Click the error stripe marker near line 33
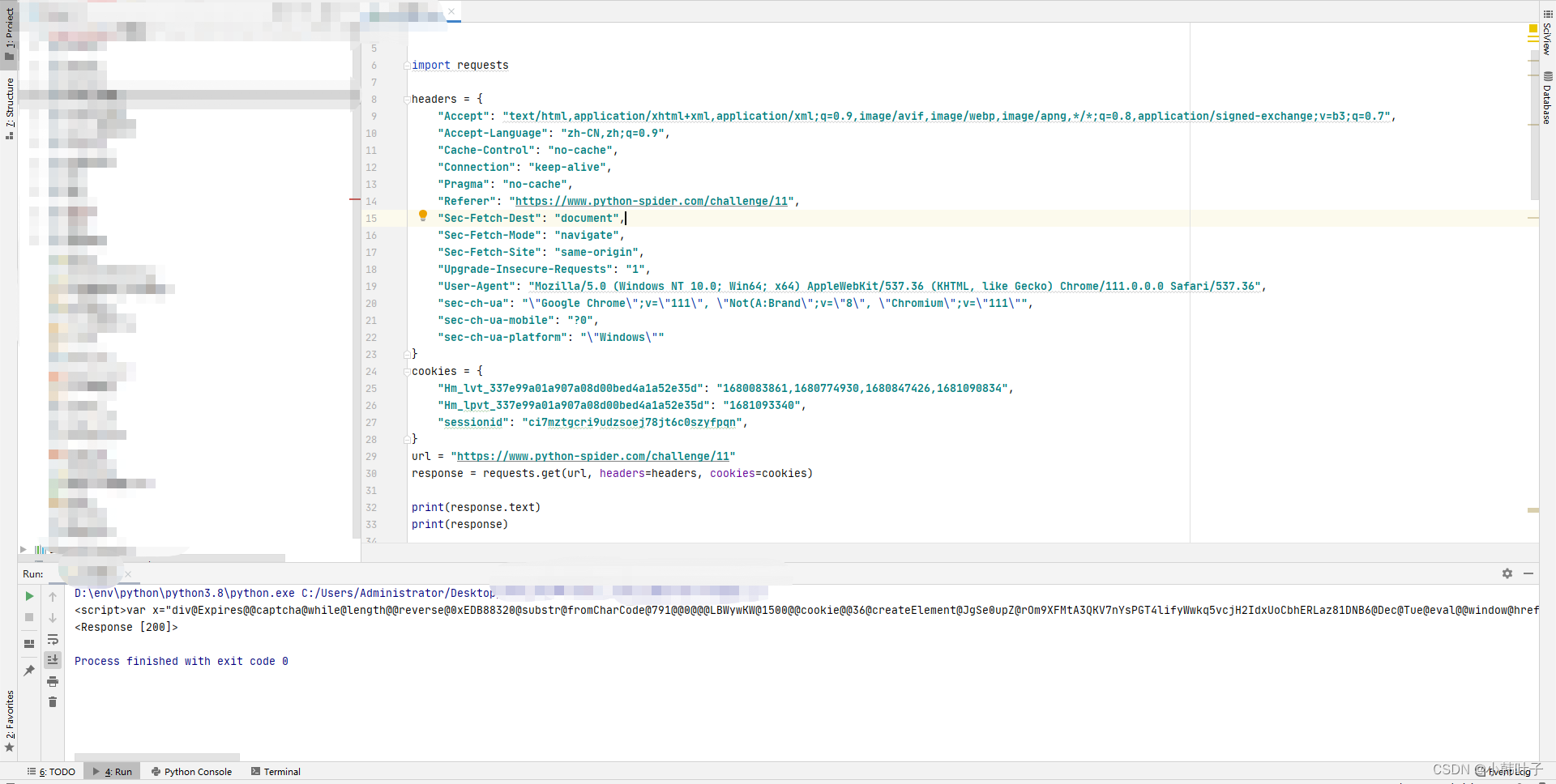 pyautogui.click(x=1533, y=510)
